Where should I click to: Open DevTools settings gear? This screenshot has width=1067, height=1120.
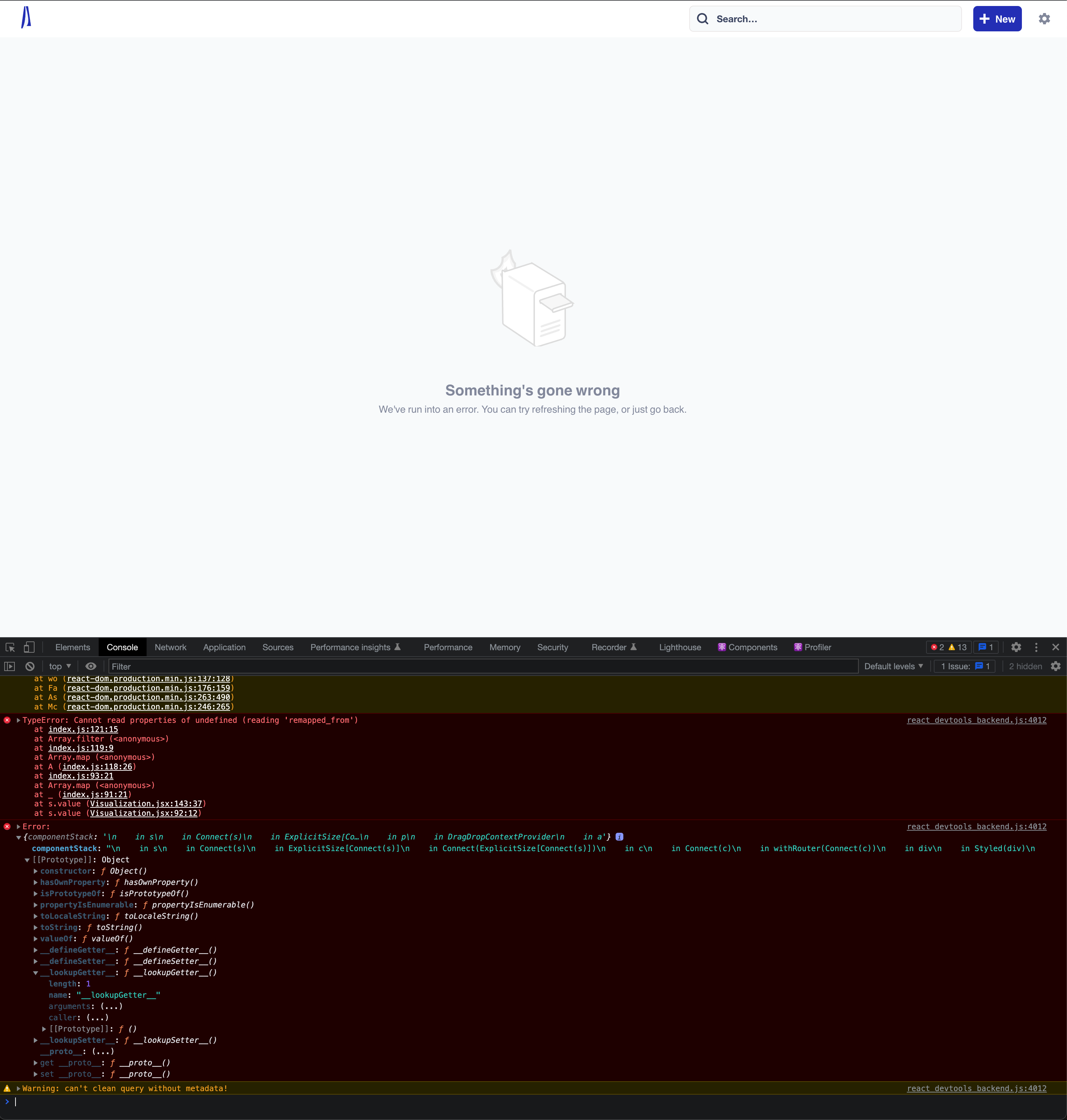point(1016,647)
